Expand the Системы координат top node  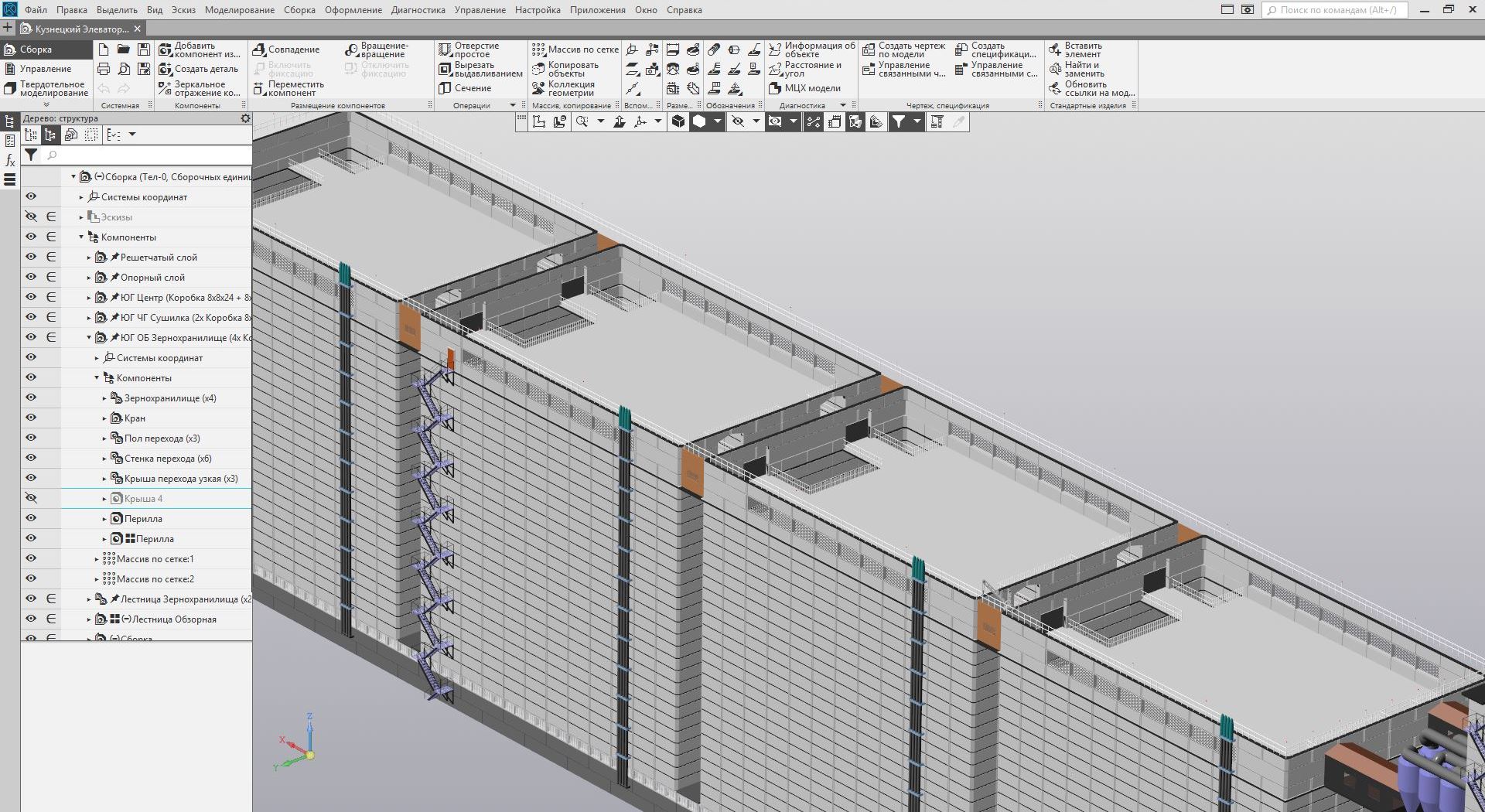point(81,197)
